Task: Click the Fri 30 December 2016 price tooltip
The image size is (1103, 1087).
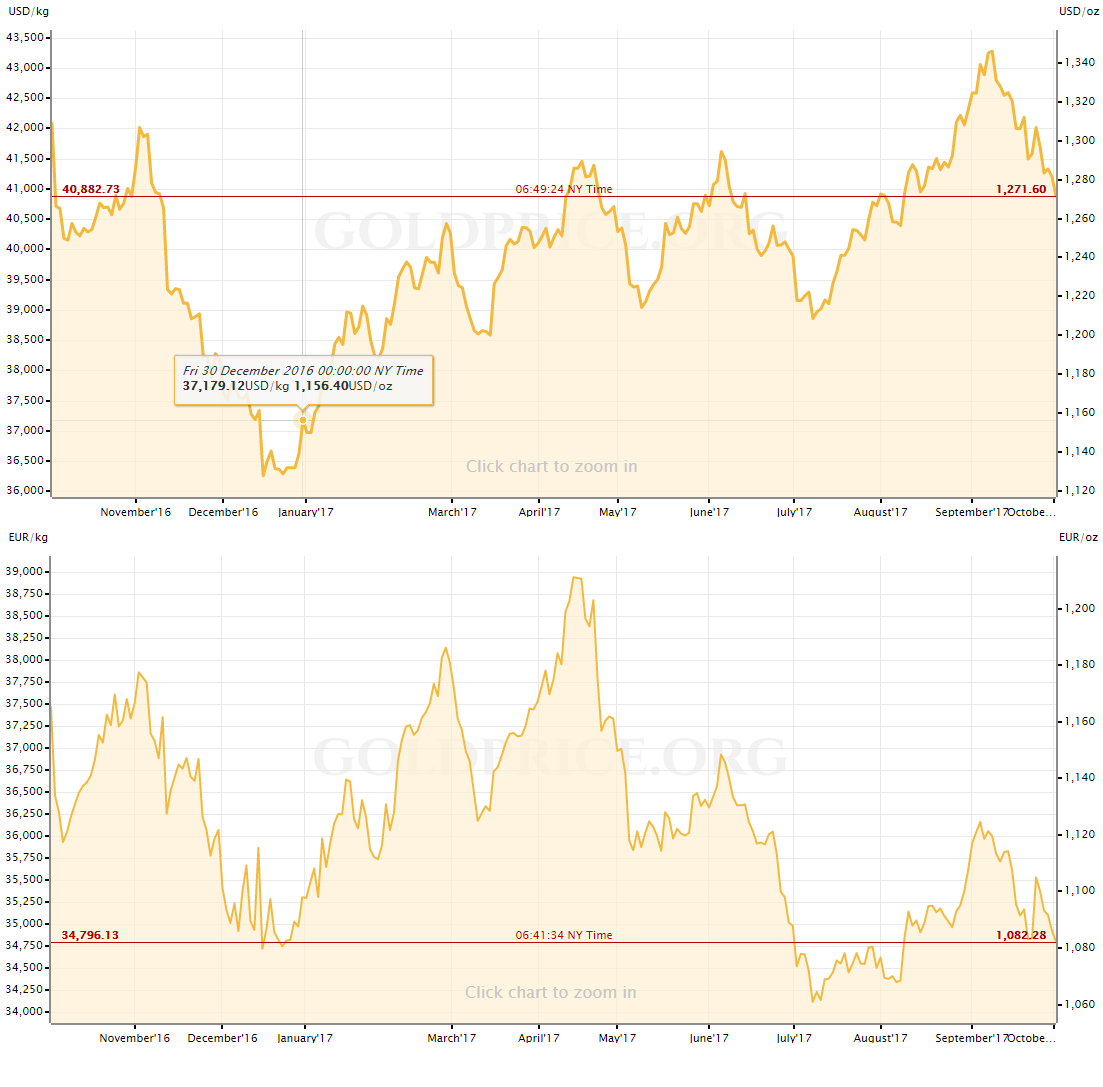Action: click(304, 379)
